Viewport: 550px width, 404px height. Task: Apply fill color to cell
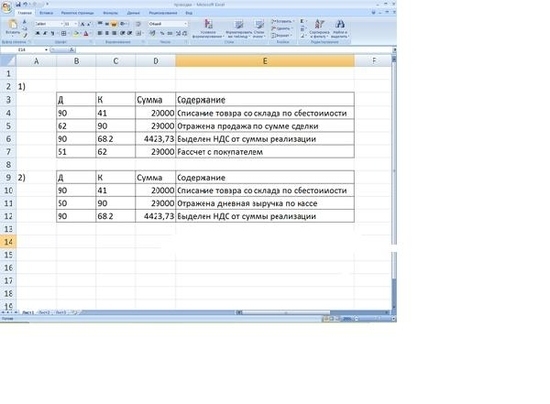pos(76,33)
